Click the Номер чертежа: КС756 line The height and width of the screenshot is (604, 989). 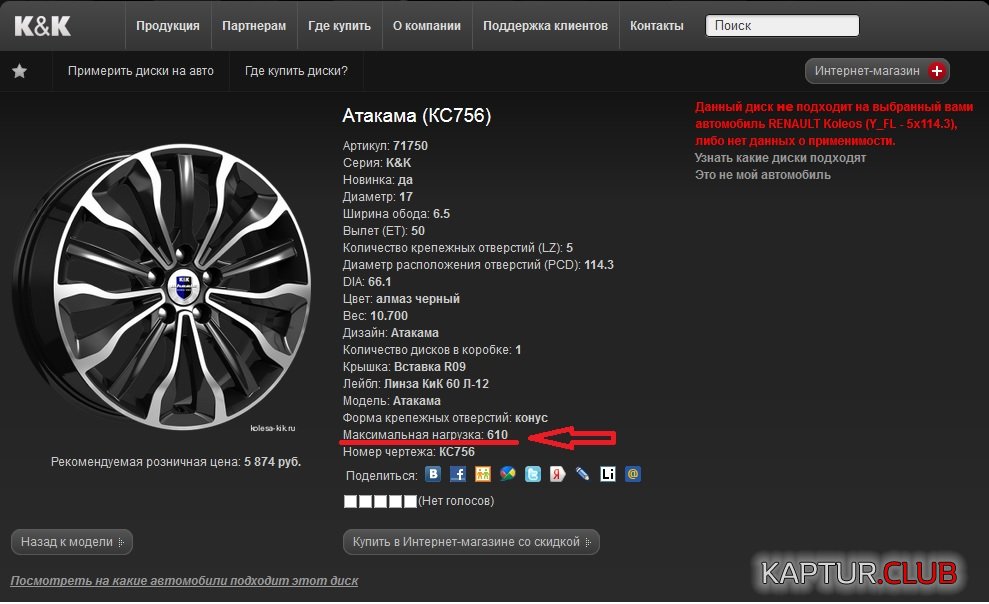(x=409, y=452)
